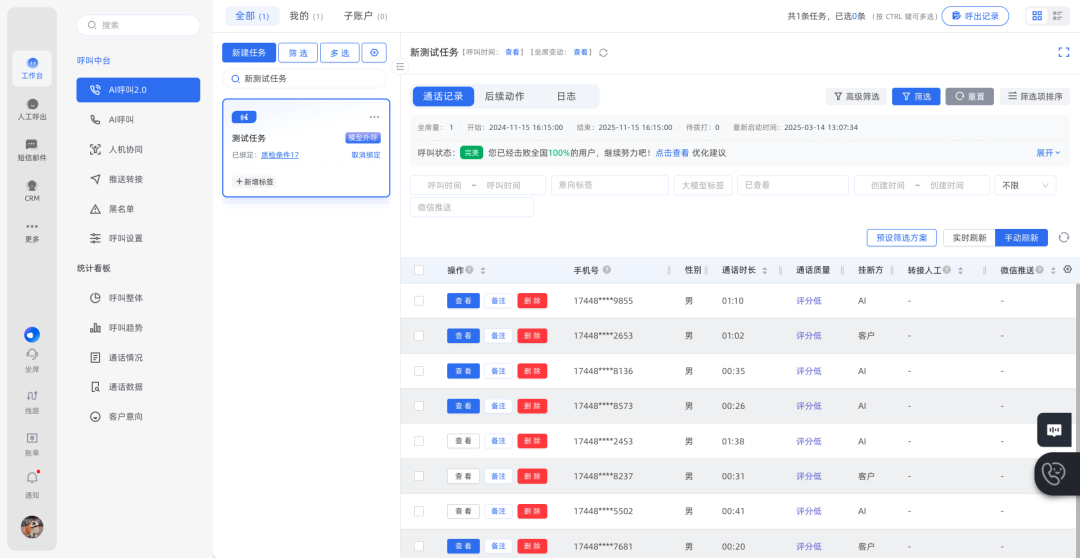This screenshot has height=558, width=1080.
Task: Tick checkbox for row 17448****9855
Action: pyautogui.click(x=419, y=300)
